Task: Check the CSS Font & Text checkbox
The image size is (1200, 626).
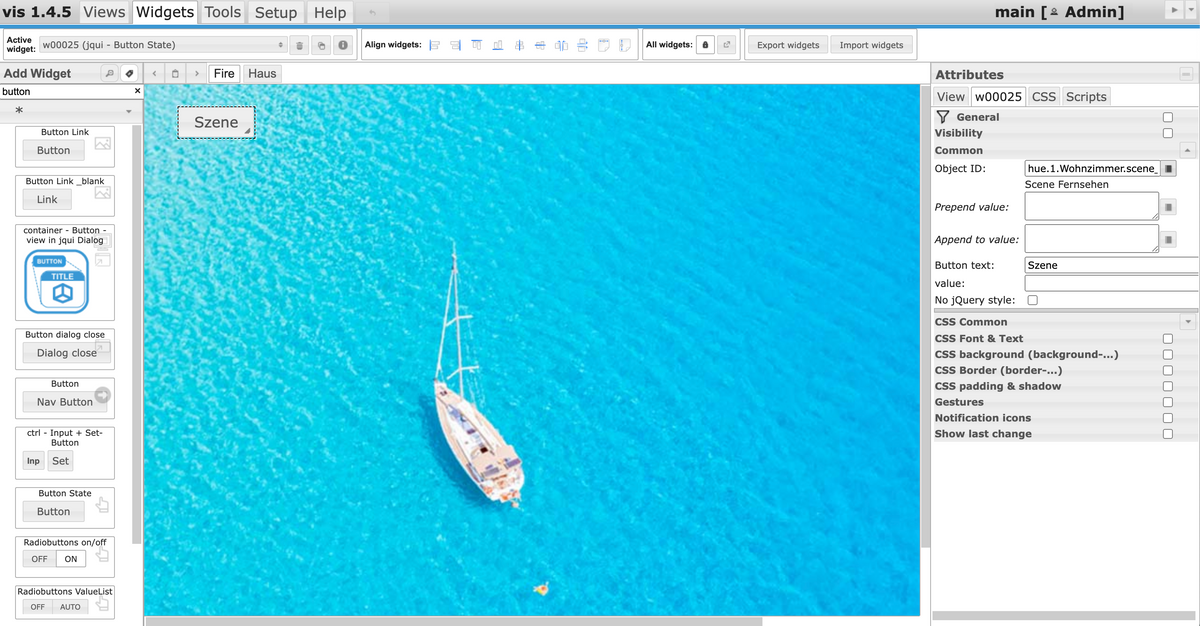Action: 1167,339
